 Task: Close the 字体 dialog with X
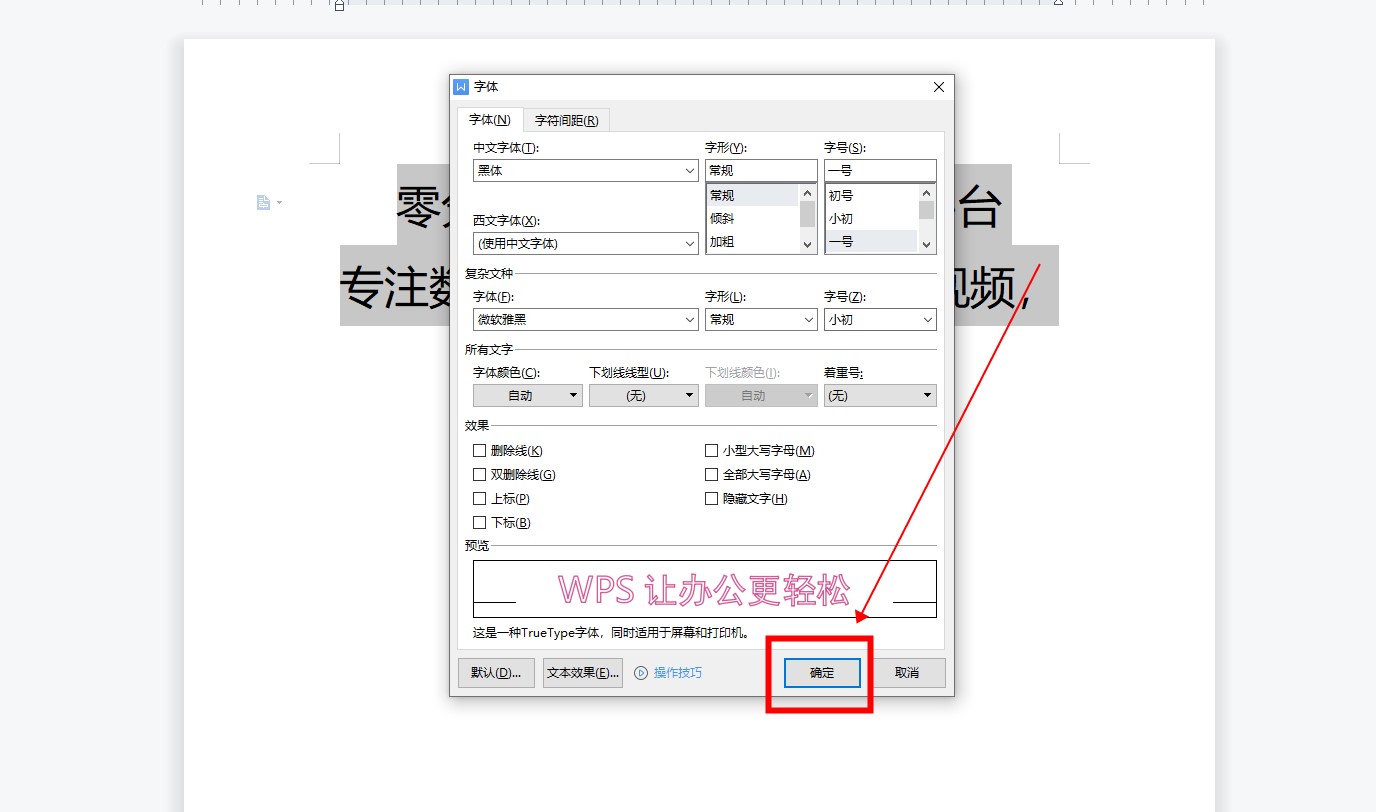(938, 87)
